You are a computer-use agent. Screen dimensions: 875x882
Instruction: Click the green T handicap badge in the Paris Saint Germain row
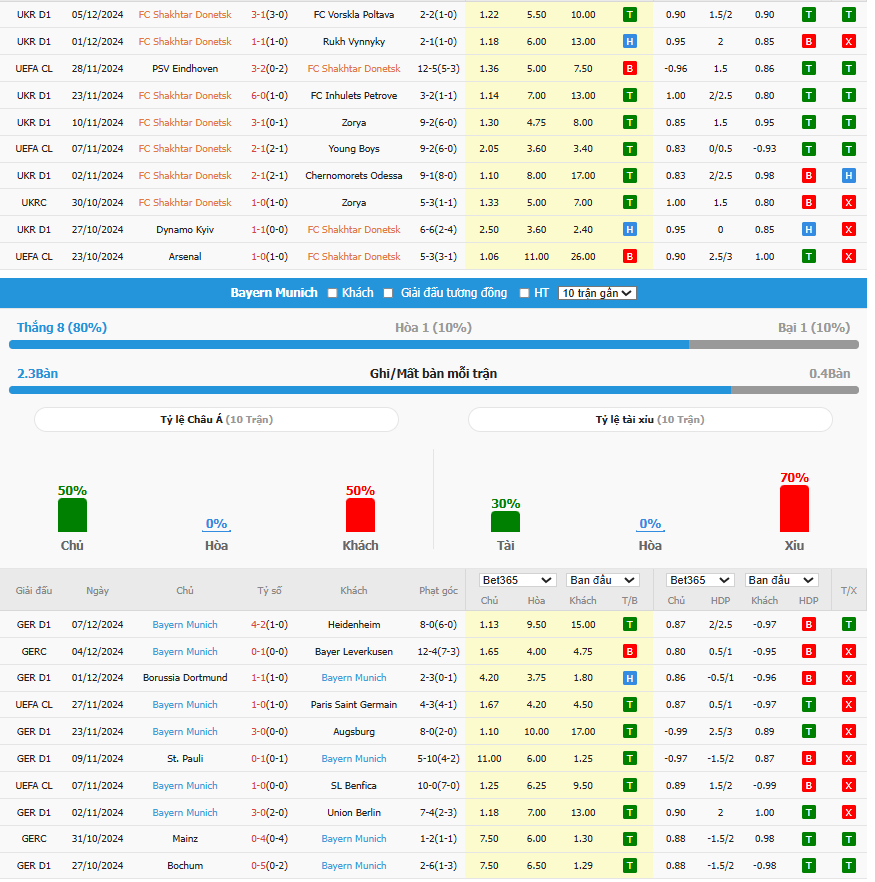click(x=809, y=704)
